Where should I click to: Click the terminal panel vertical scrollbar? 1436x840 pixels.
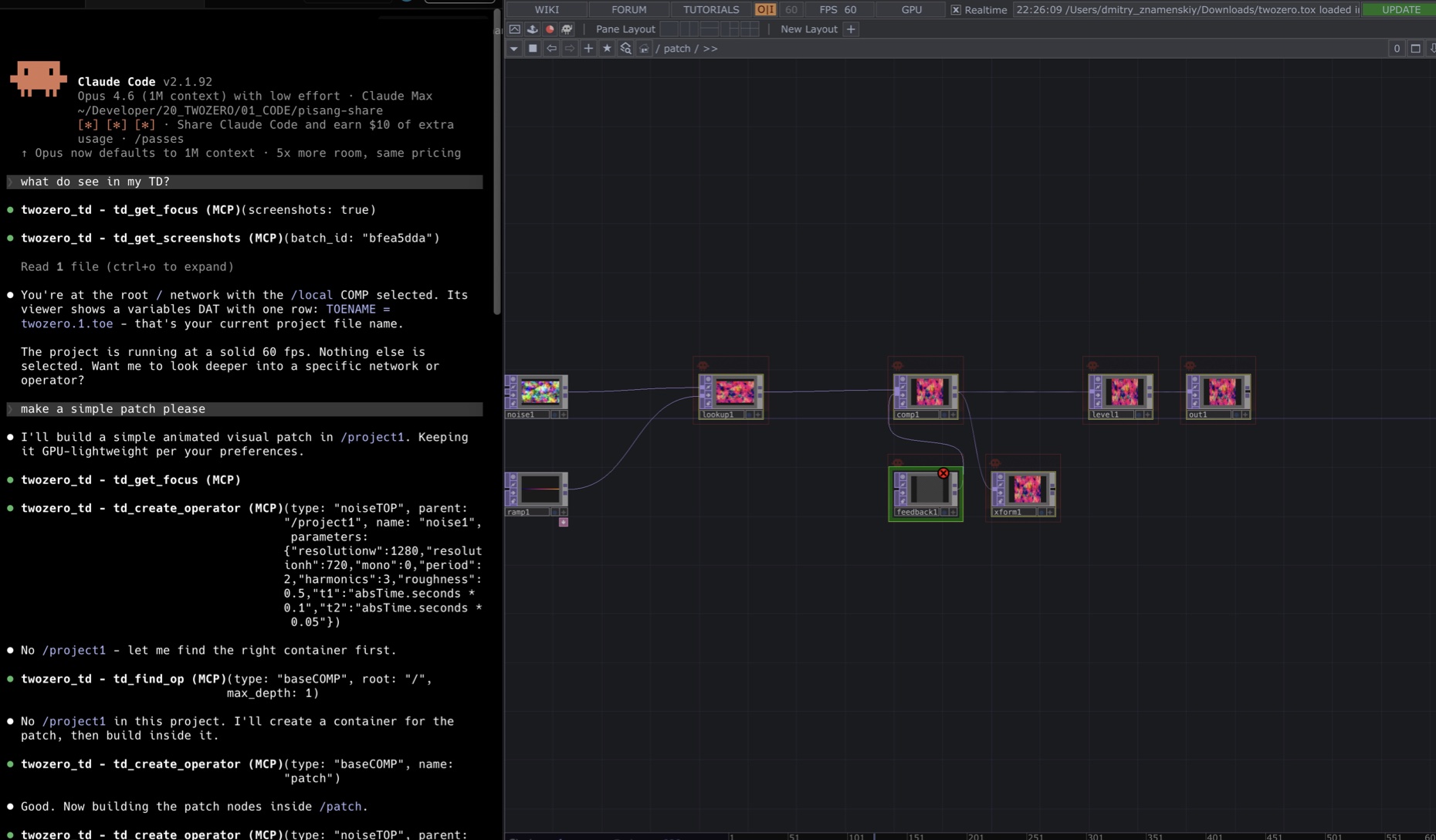coord(497,162)
